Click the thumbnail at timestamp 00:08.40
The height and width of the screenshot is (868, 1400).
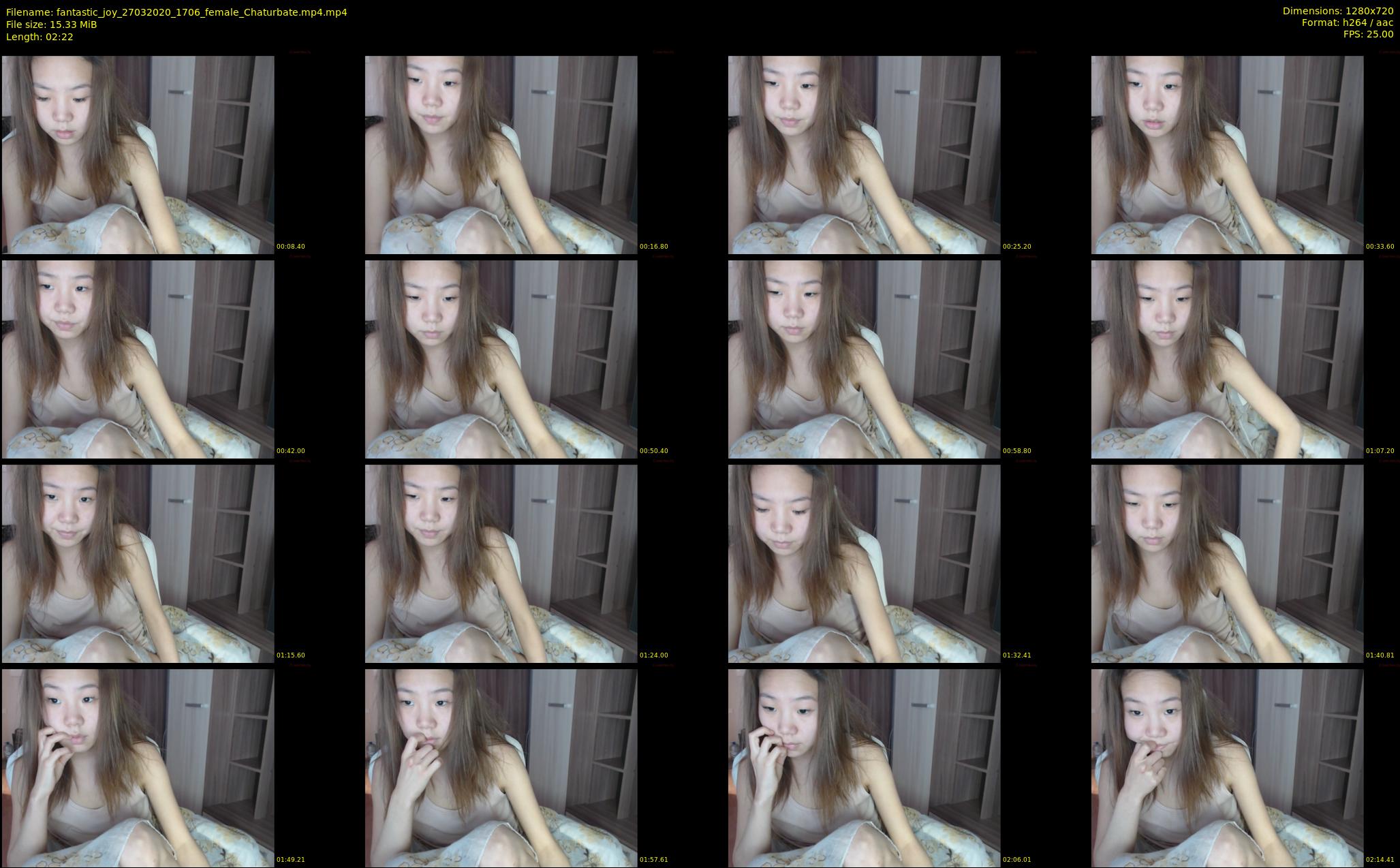coord(138,155)
